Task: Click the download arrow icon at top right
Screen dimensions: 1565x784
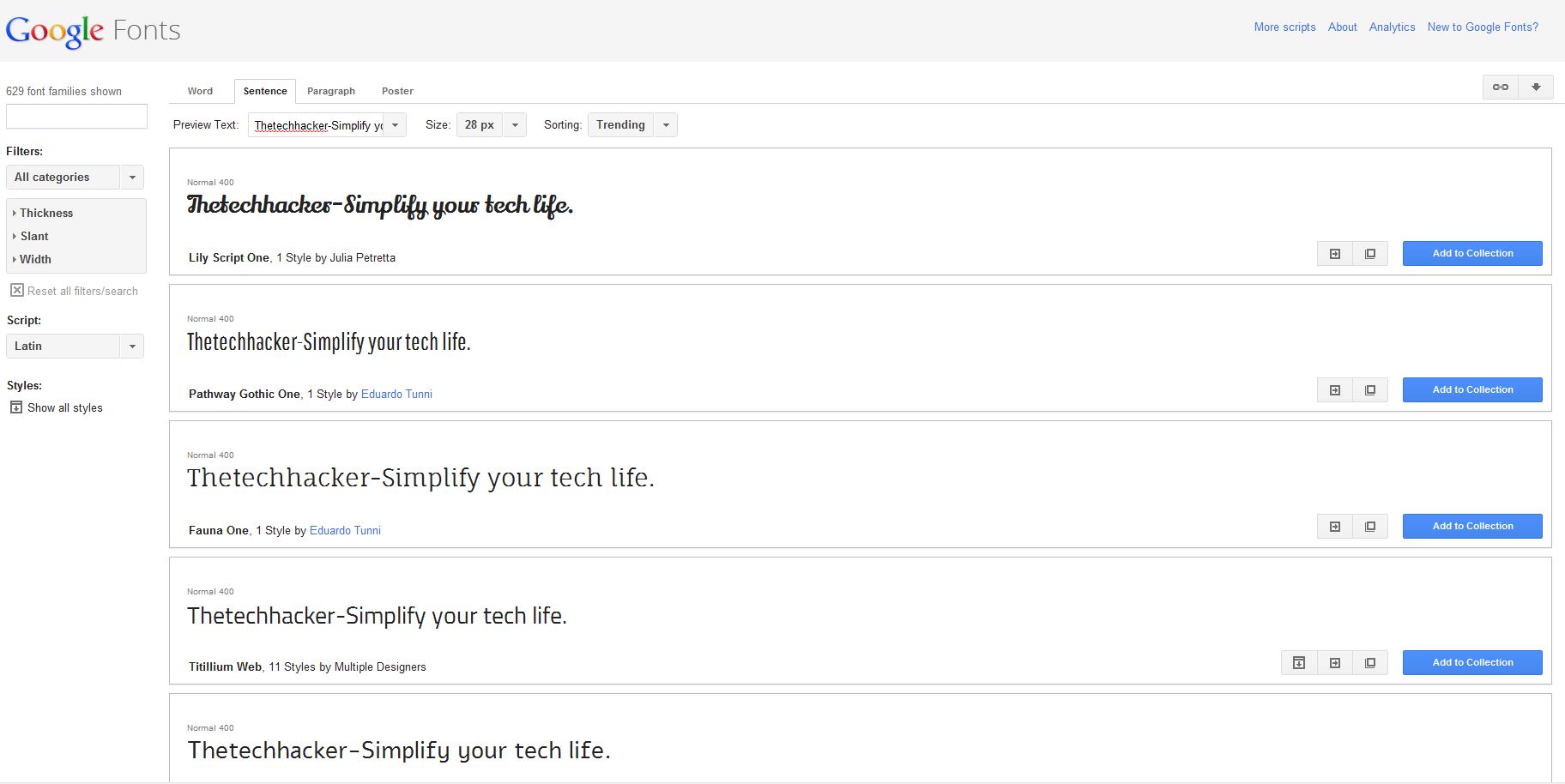Action: pos(1537,87)
